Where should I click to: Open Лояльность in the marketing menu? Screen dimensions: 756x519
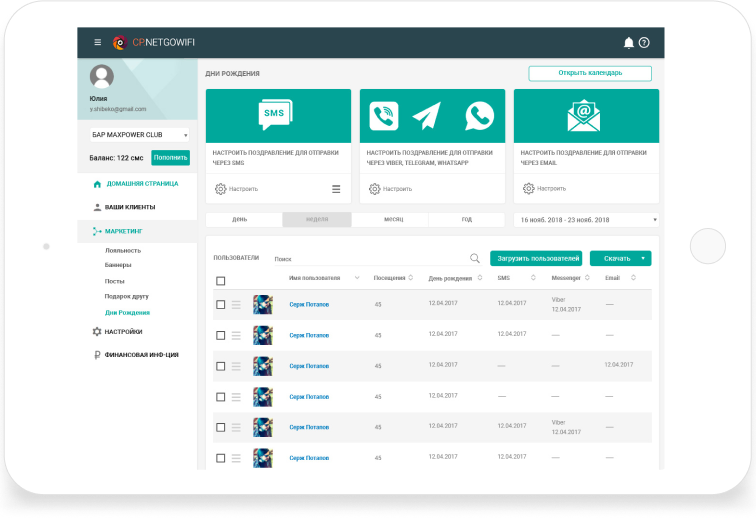[x=123, y=250]
